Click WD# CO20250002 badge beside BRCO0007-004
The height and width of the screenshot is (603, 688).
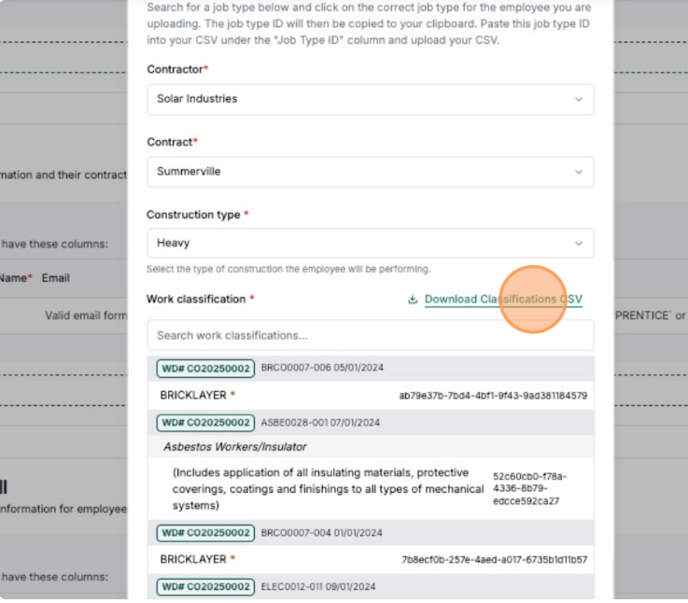205,533
